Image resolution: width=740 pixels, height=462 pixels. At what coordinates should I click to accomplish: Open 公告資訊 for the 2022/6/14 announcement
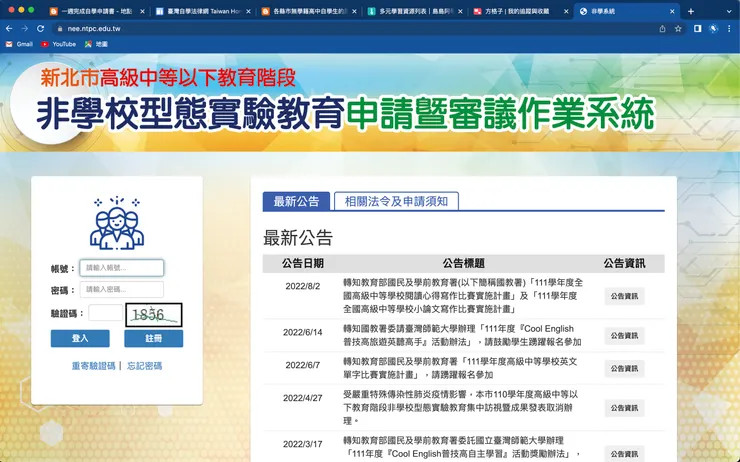pos(624,336)
